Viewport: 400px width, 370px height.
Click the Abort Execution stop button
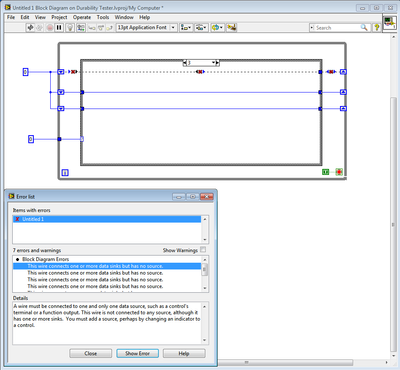pyautogui.click(x=50, y=28)
